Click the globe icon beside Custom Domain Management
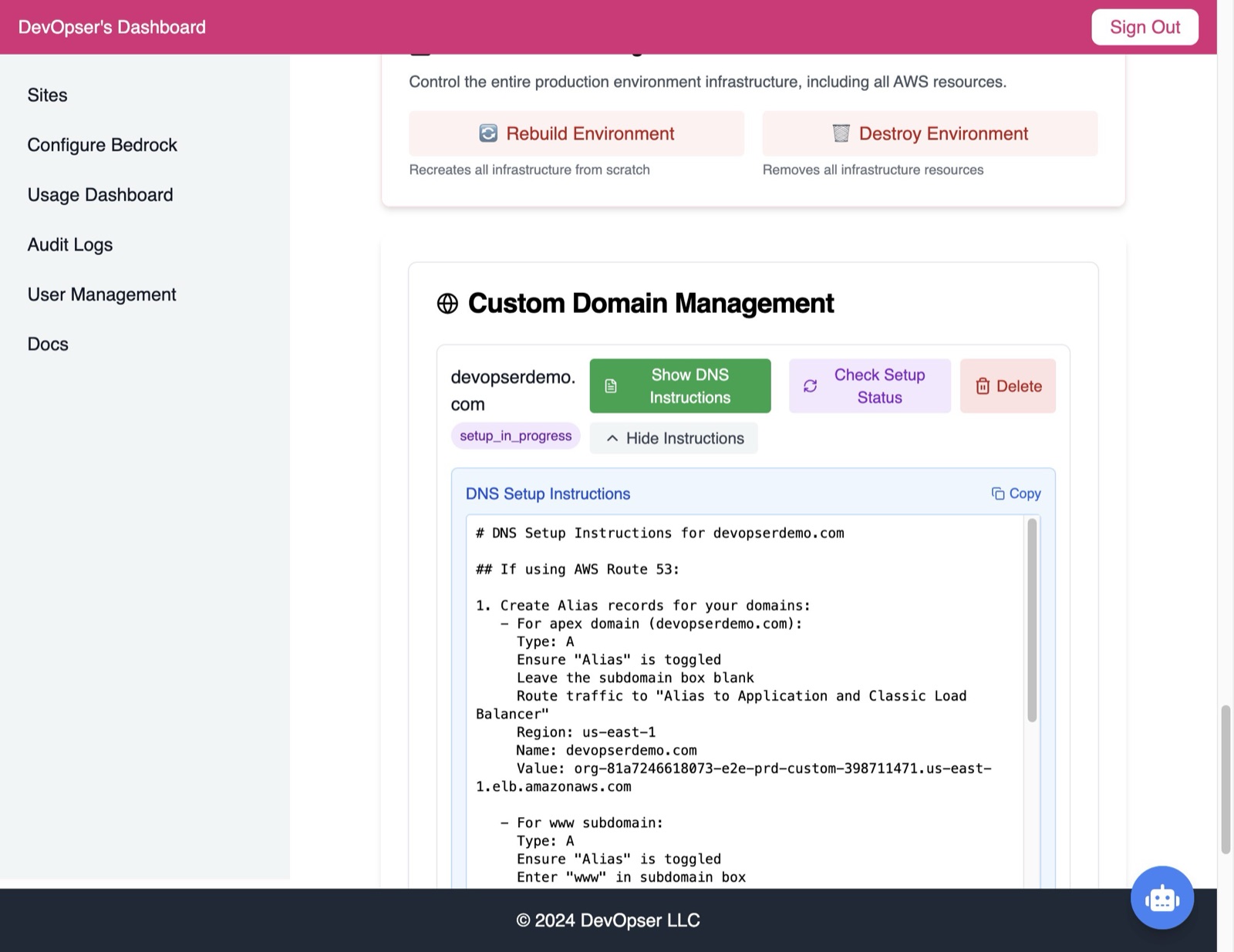 tap(447, 304)
